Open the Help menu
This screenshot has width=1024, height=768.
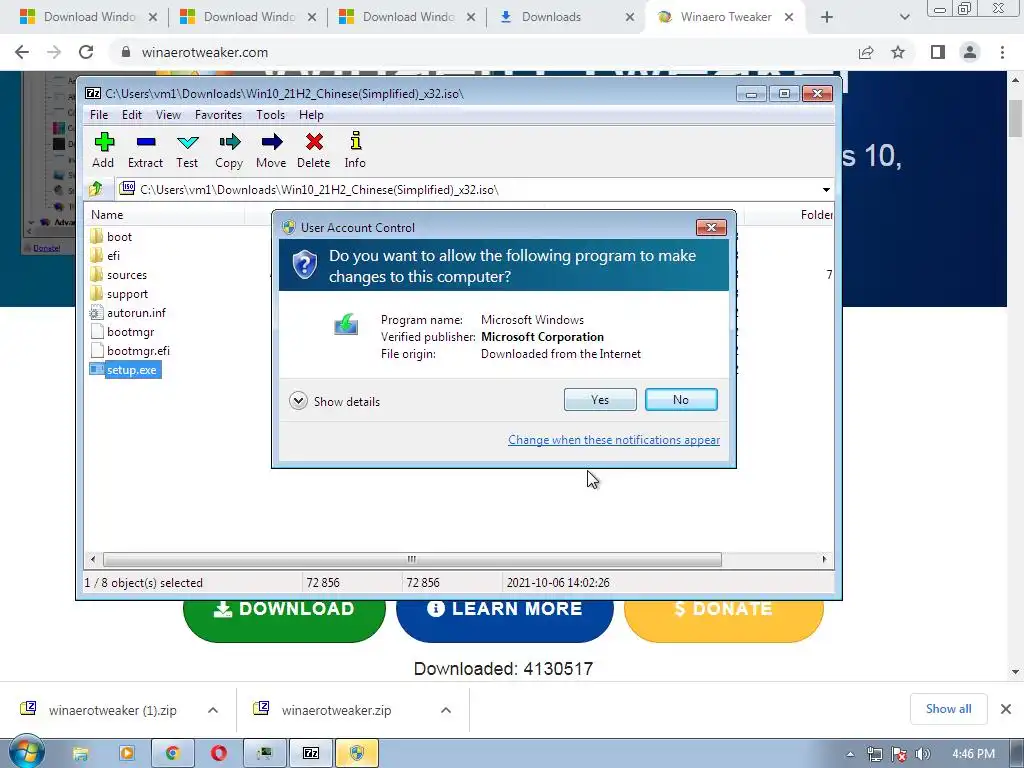(312, 115)
